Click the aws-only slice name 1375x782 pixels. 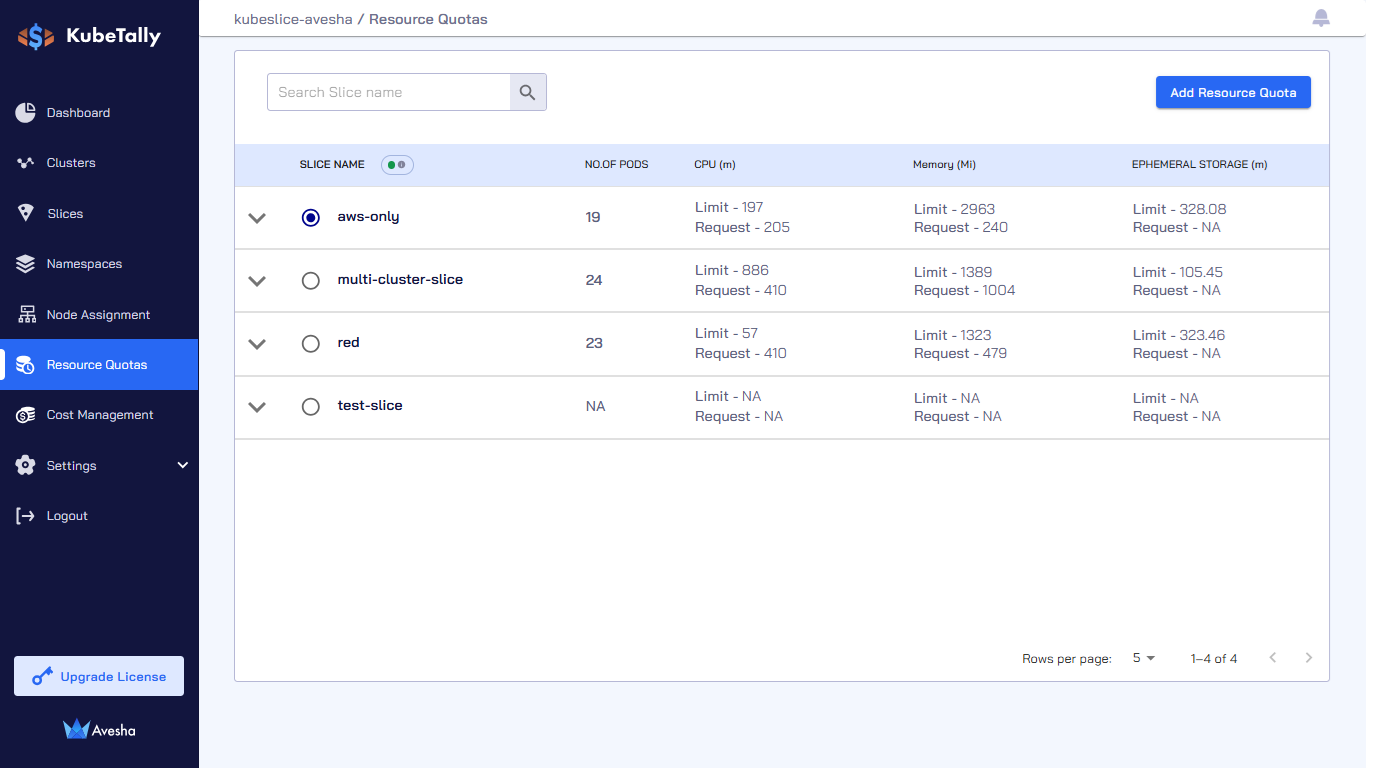coord(368,216)
